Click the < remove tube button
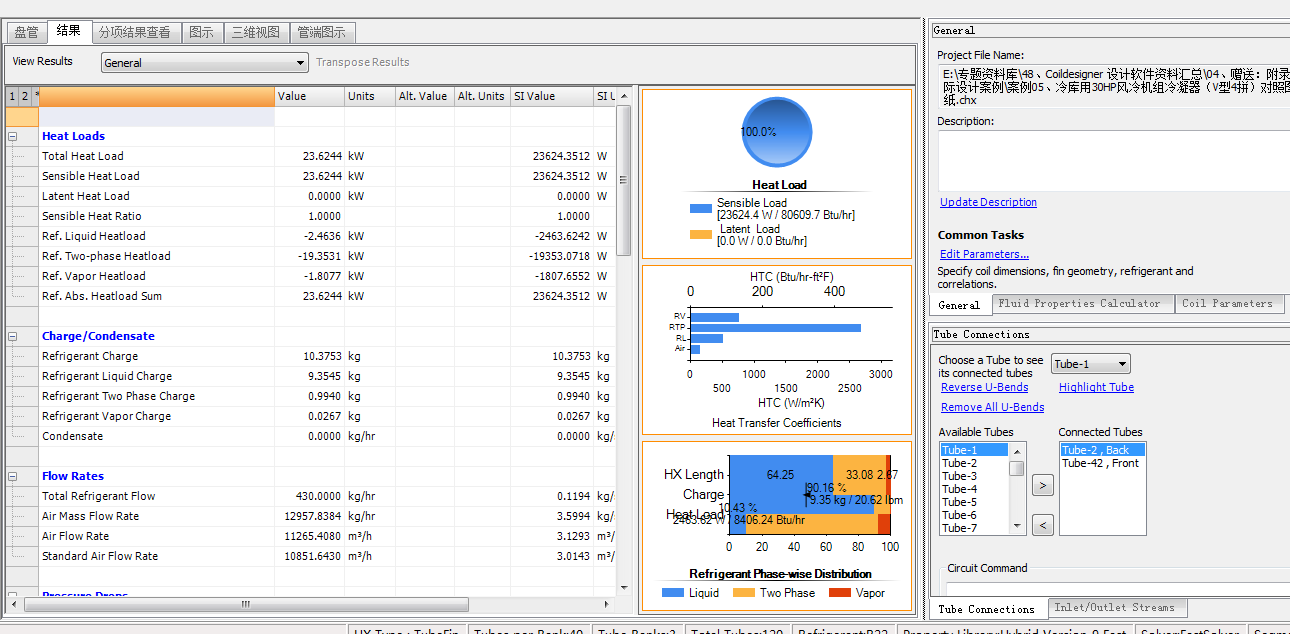 click(x=1042, y=524)
